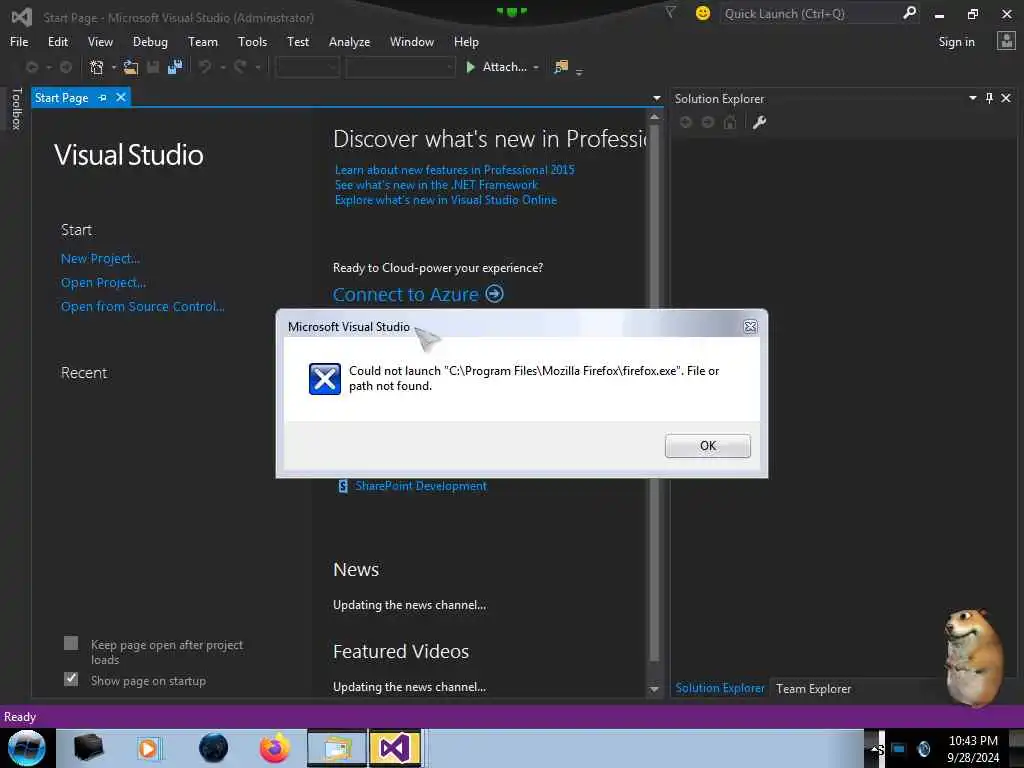Open the New Project button dropdown arrow
Screen dimensions: 1024x768
point(114,67)
